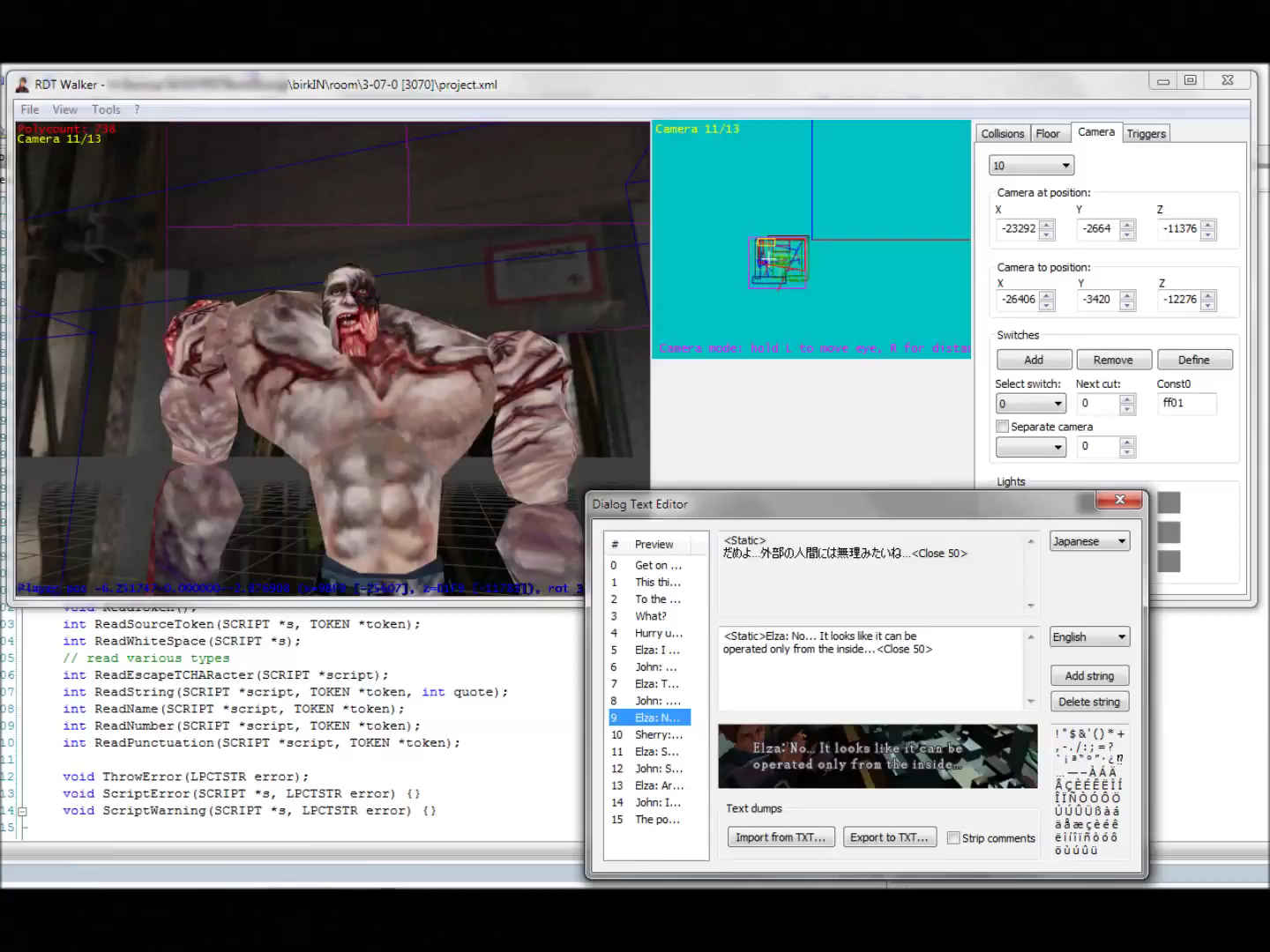Decrease the Camera to position Z value
This screenshot has height=952, width=1270.
(x=1208, y=305)
